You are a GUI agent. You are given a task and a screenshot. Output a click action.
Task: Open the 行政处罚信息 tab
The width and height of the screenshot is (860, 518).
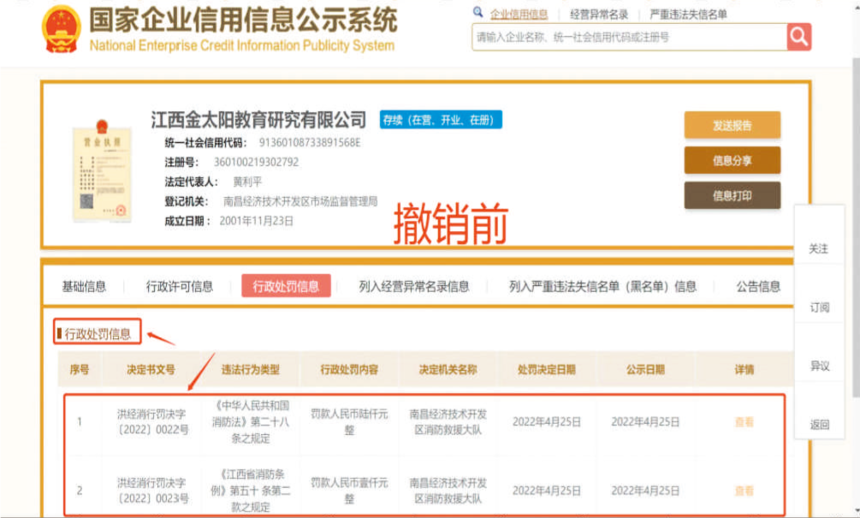click(286, 286)
